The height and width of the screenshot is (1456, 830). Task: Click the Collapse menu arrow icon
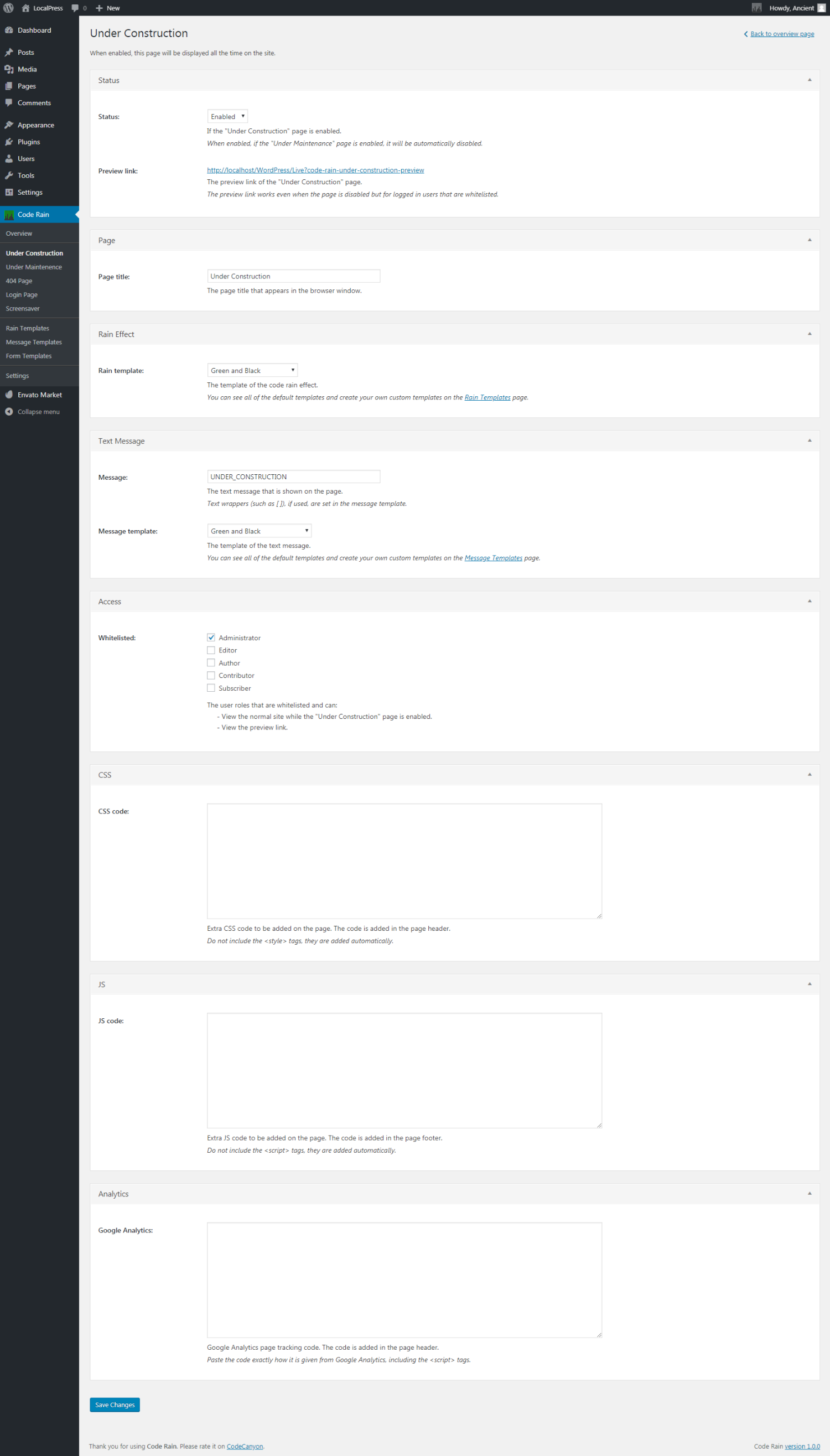coord(9,412)
